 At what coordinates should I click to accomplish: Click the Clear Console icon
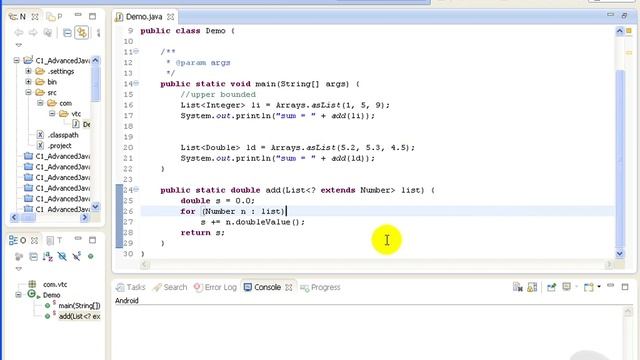tap(518, 287)
